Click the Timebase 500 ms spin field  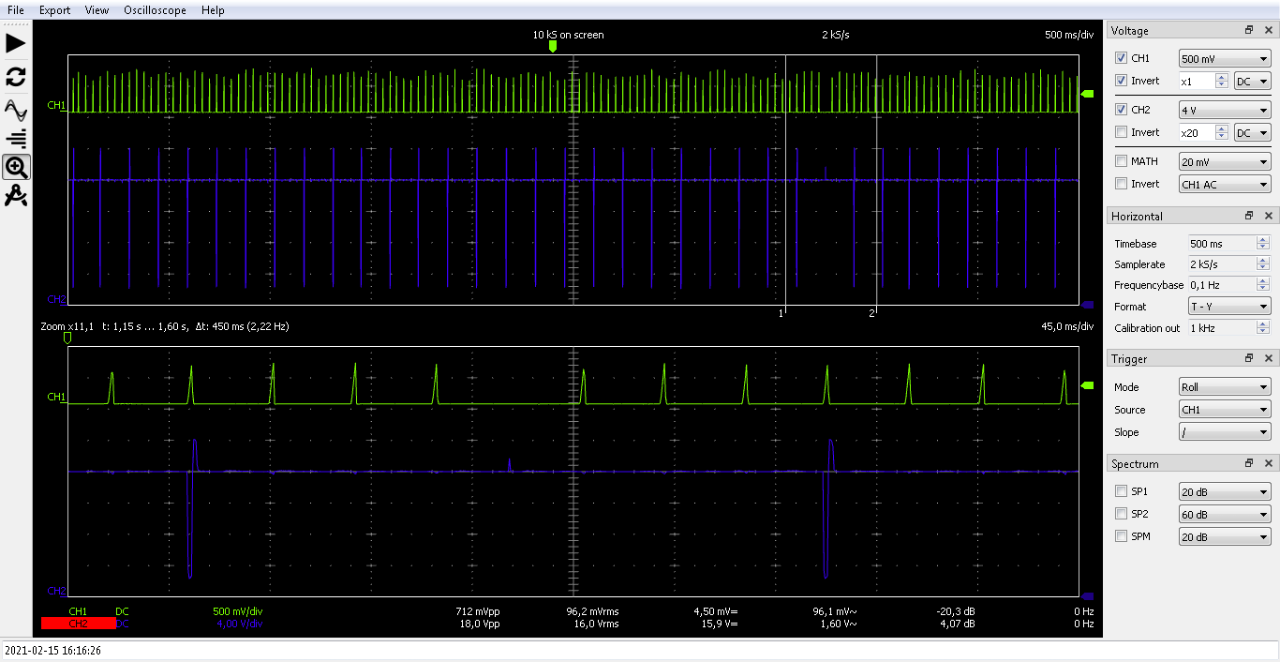(x=1217, y=244)
